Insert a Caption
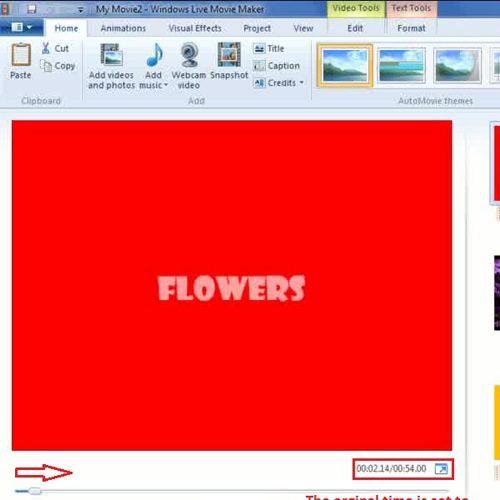Viewport: 500px width, 500px height. coord(276,66)
